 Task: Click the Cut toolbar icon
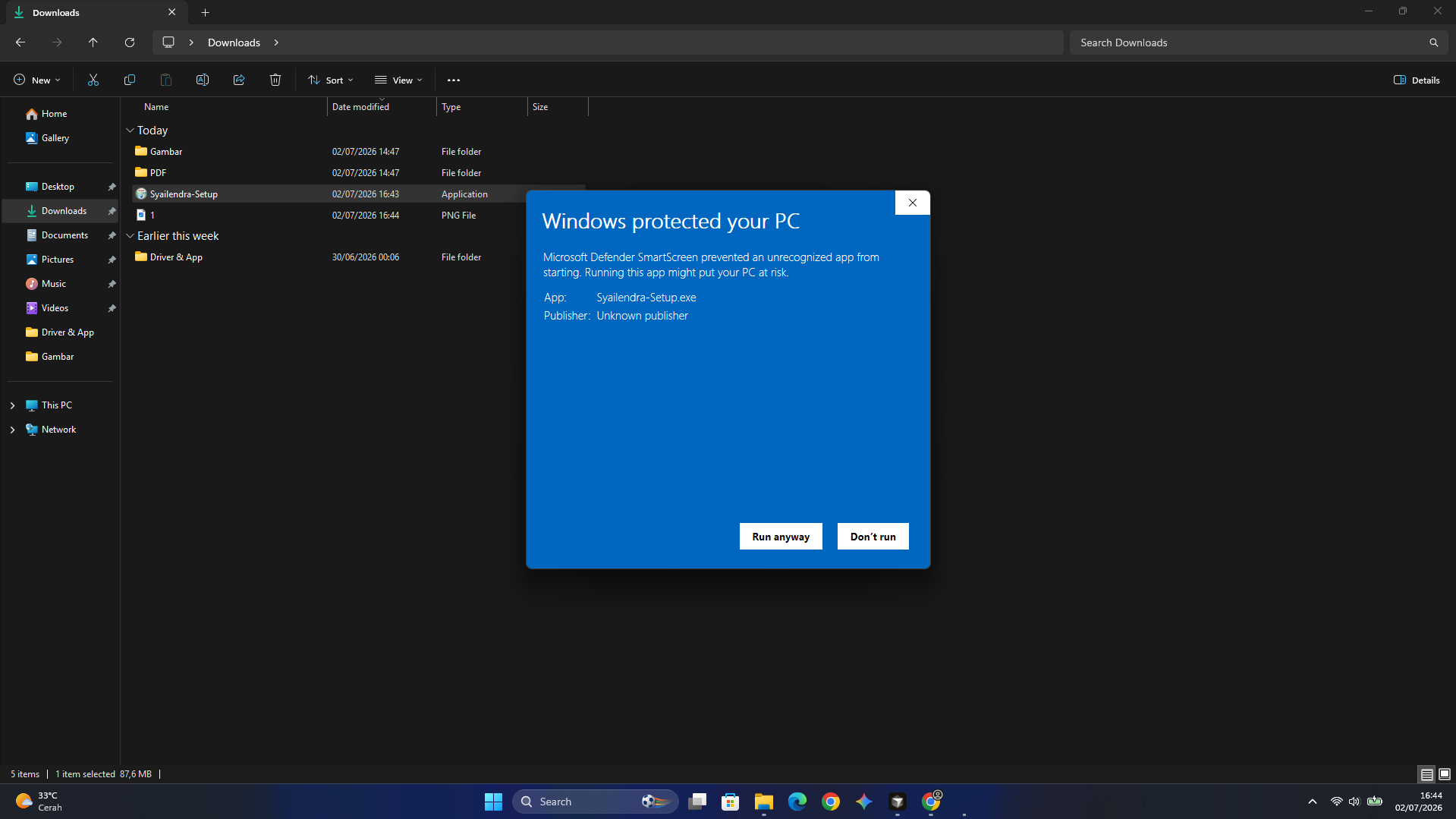coord(93,80)
